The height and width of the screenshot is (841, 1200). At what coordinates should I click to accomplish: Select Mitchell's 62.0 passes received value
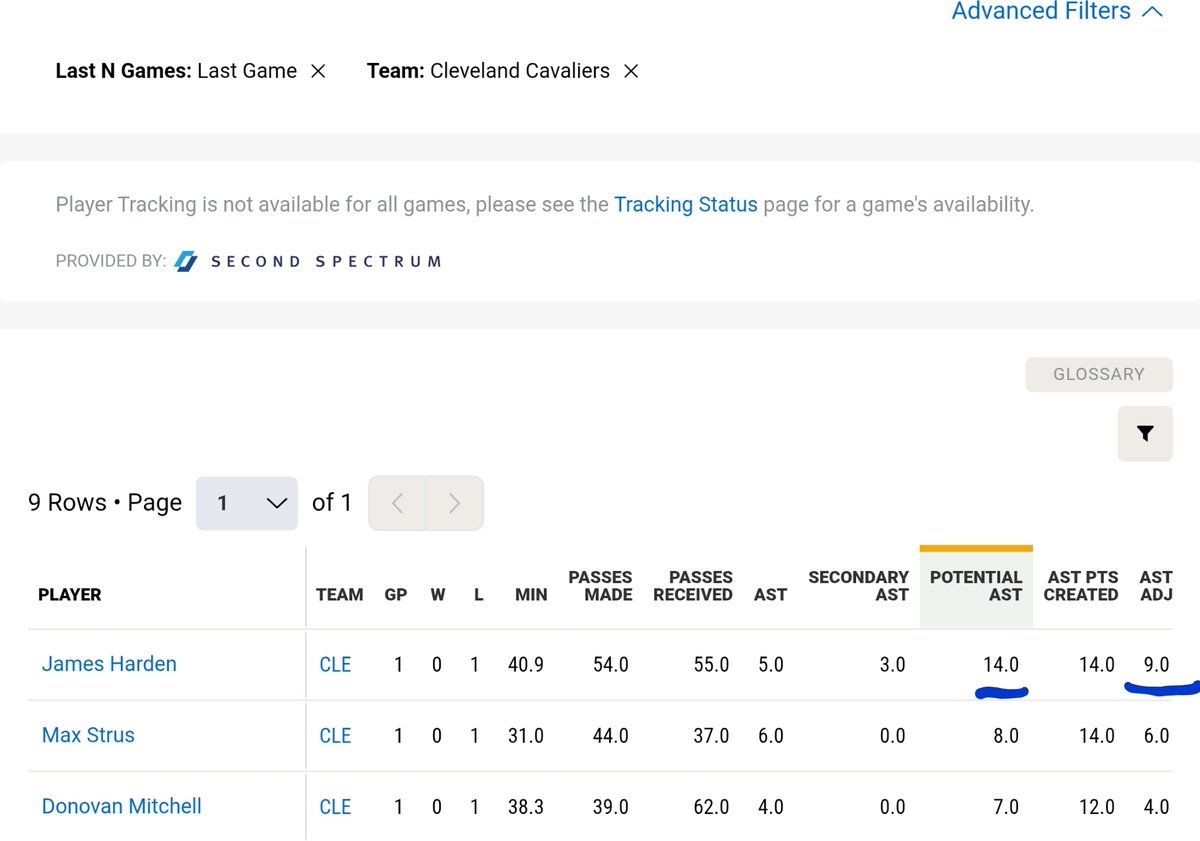pyautogui.click(x=711, y=807)
